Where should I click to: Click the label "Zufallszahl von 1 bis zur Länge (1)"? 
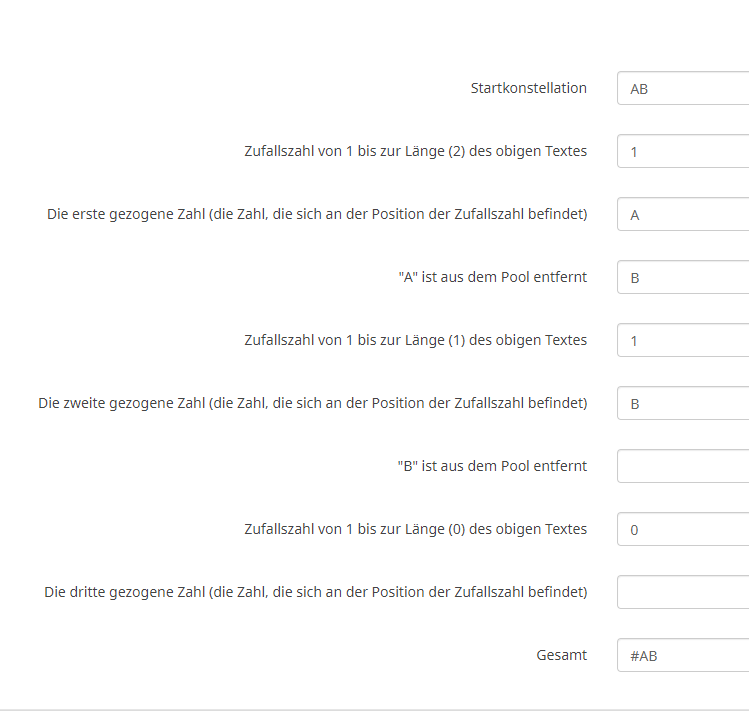click(x=415, y=340)
